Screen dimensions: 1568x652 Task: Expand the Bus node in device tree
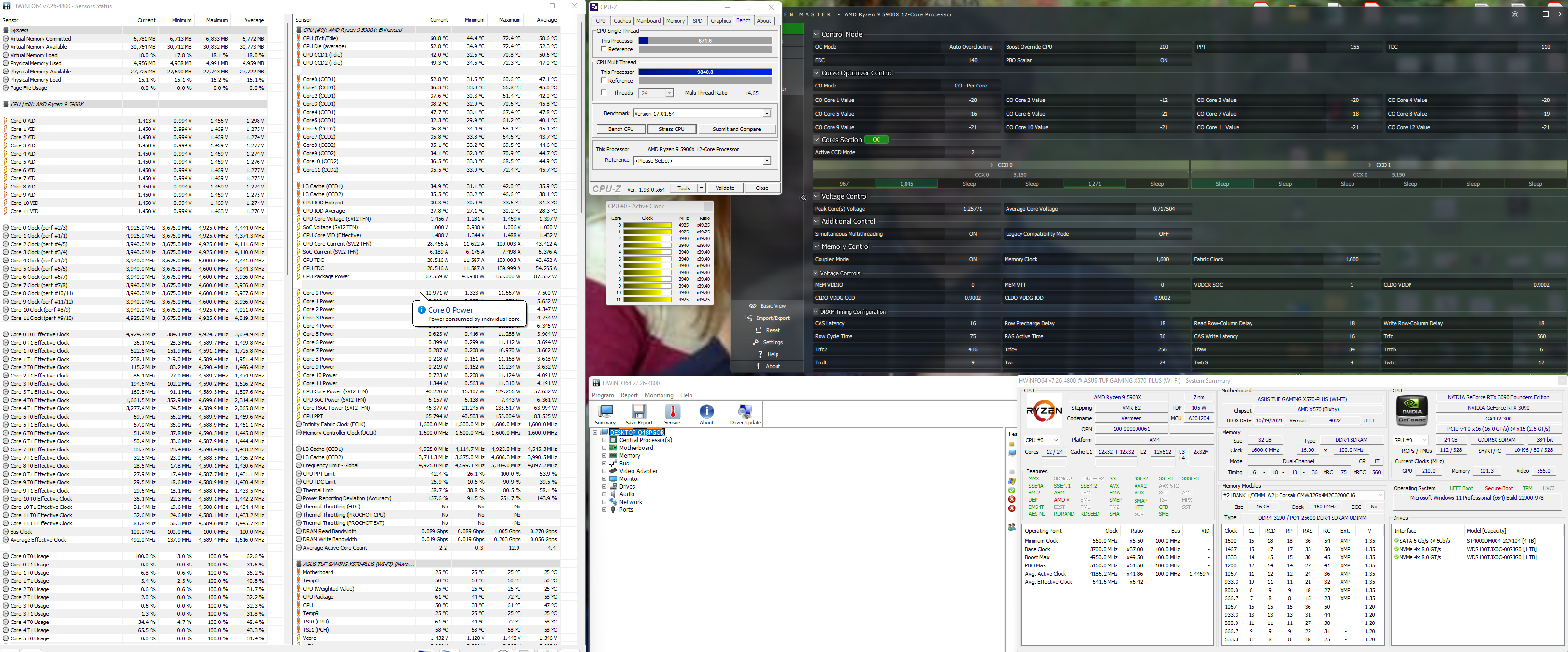click(x=604, y=464)
